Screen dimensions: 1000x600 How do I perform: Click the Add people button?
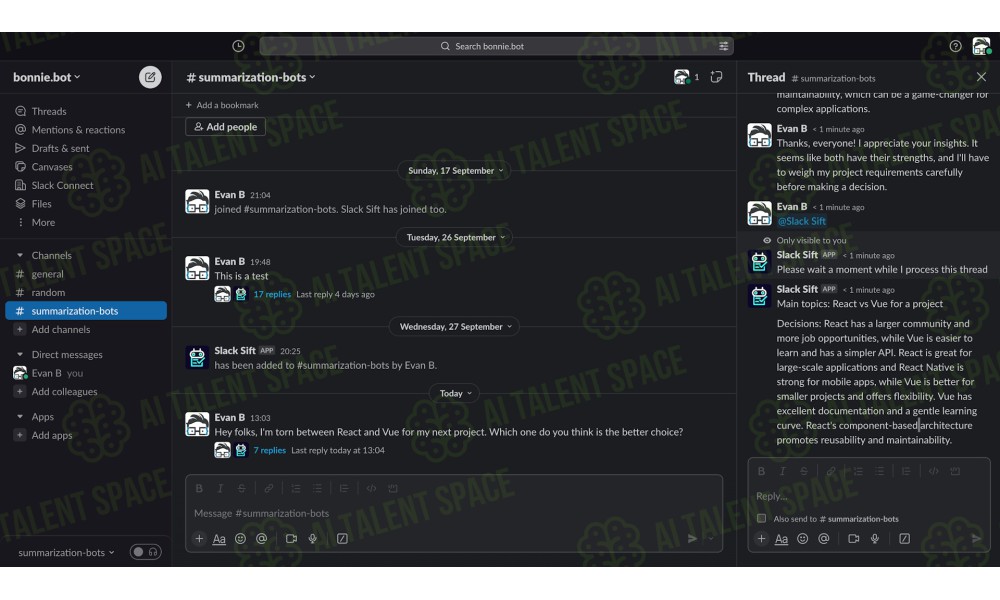(x=225, y=127)
